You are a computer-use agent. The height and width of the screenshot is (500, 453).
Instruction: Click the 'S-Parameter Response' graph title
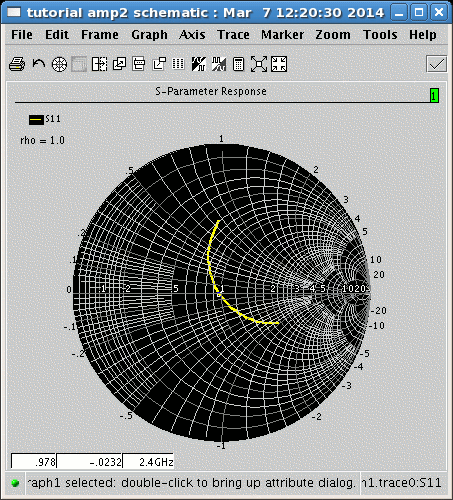click(211, 91)
